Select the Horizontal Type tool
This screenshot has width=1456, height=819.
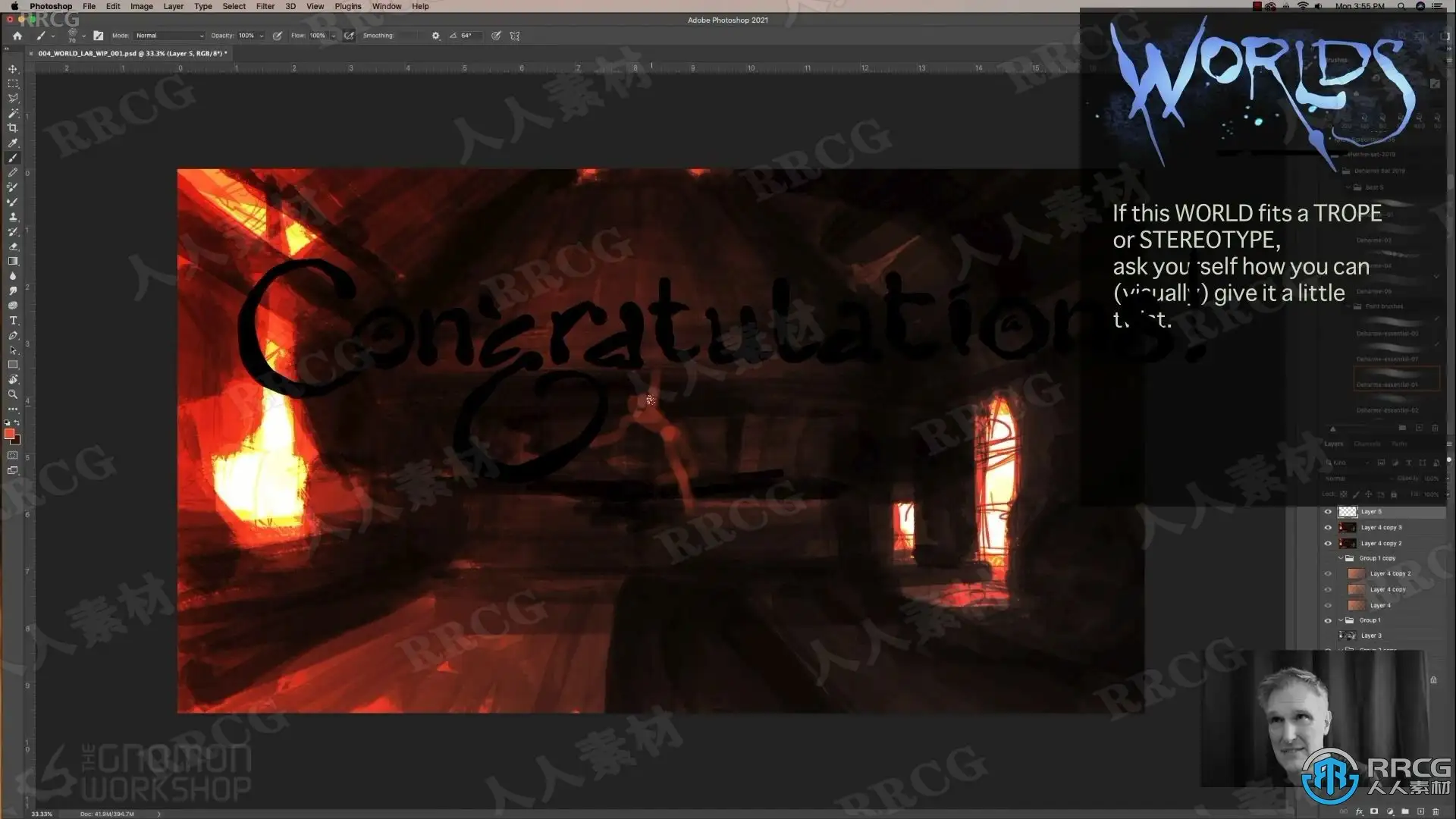(13, 321)
